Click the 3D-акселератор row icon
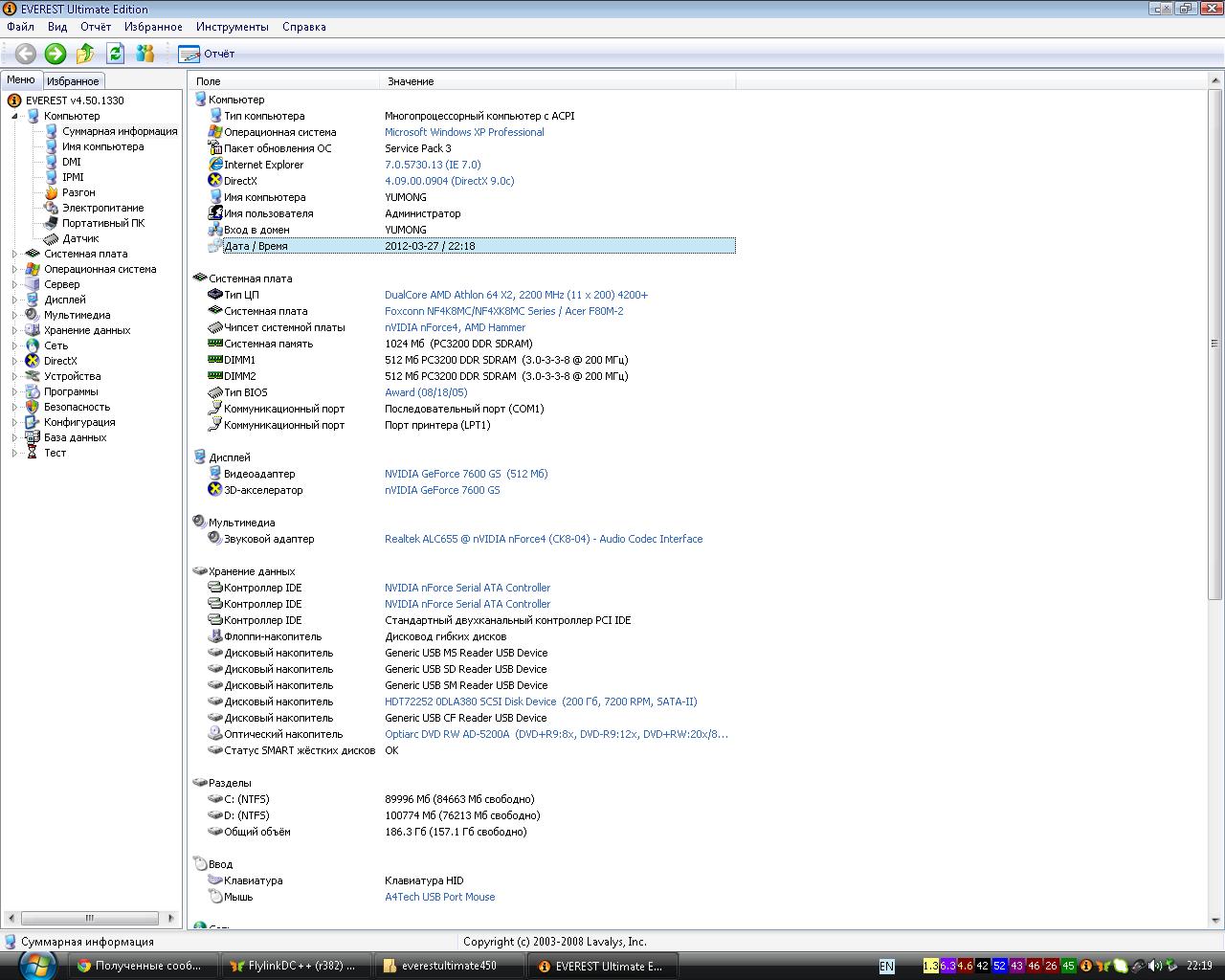This screenshot has width=1225, height=980. click(x=214, y=490)
